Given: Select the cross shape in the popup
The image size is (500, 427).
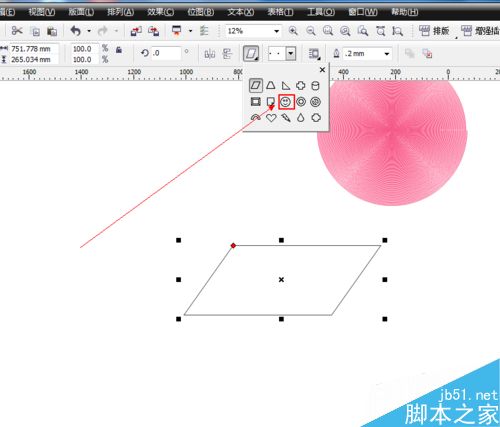Looking at the screenshot, I should (x=301, y=85).
